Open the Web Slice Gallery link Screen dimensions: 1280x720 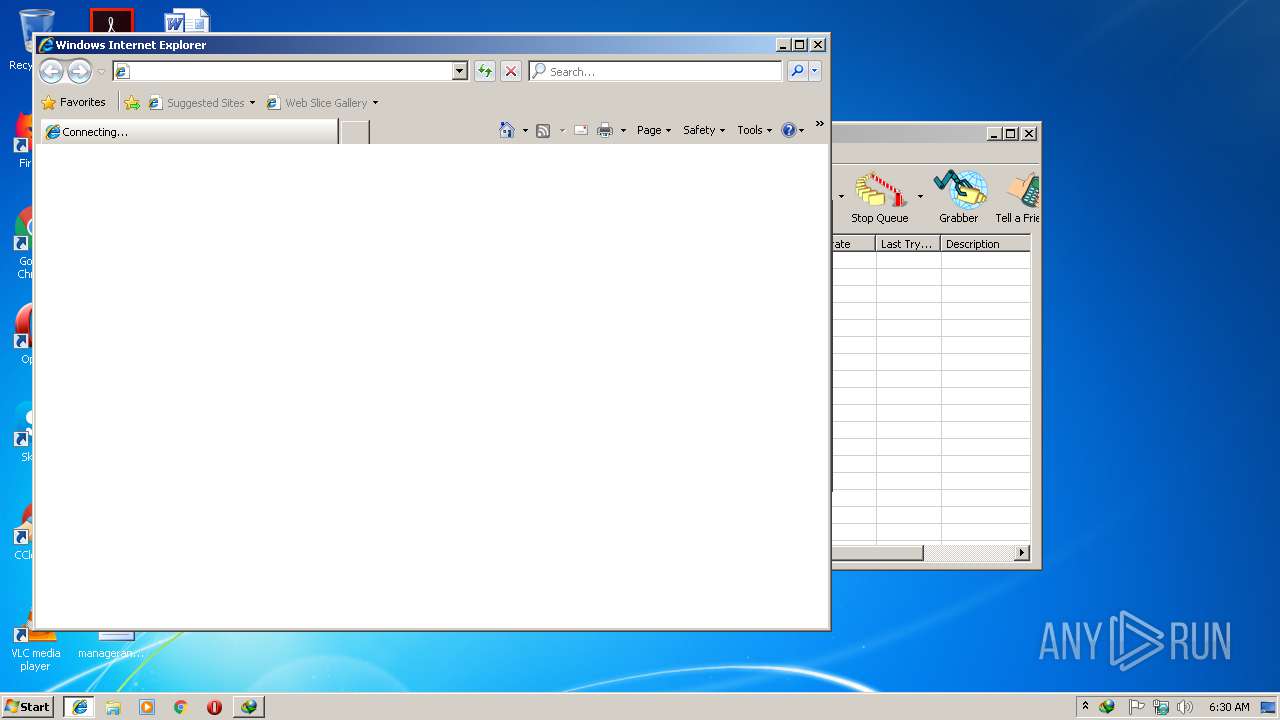[x=317, y=102]
